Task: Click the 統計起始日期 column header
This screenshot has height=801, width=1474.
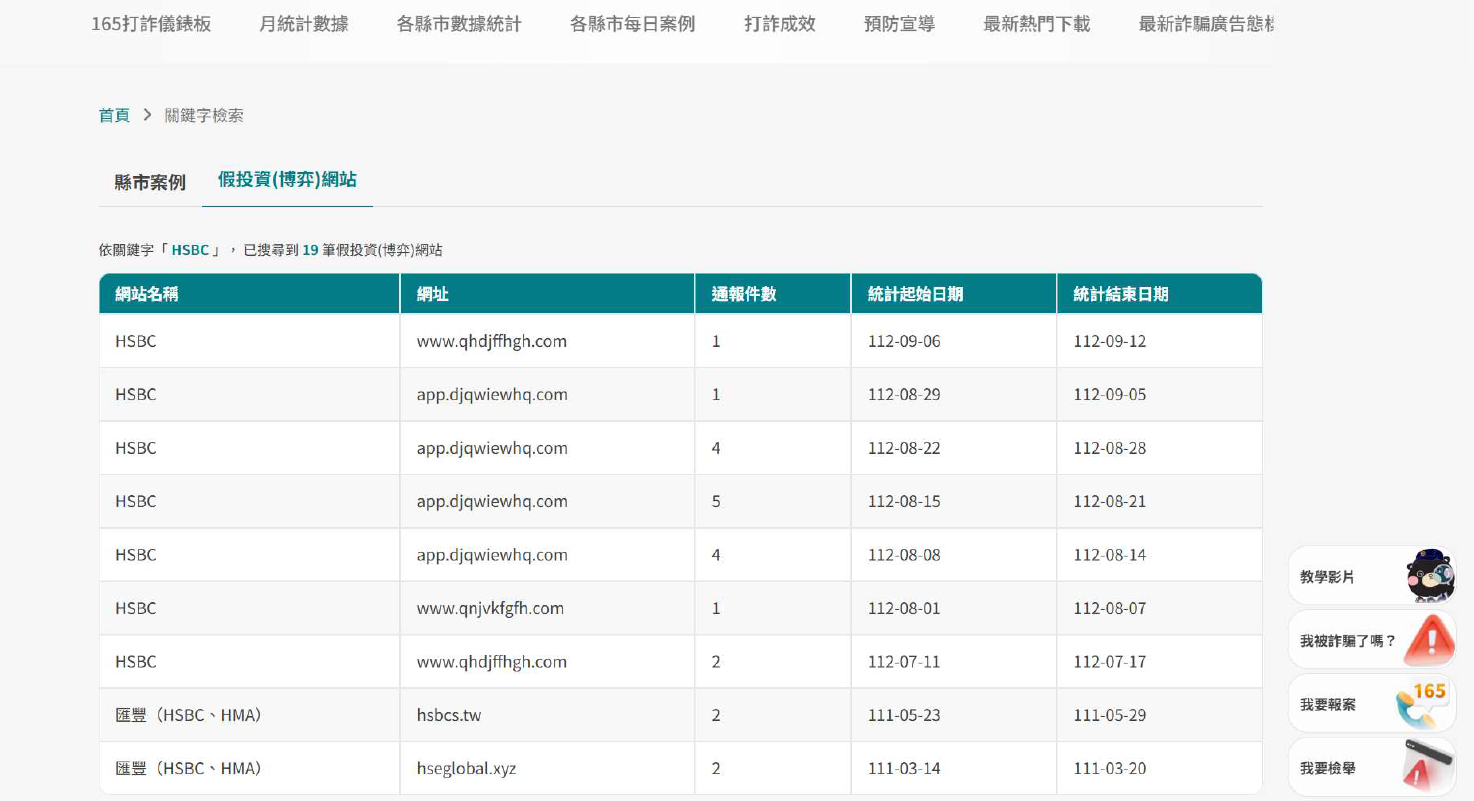Action: point(915,294)
